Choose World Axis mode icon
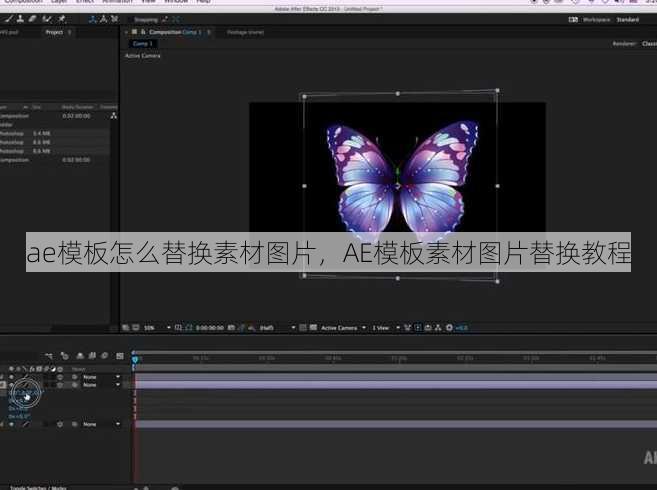The image size is (657, 490). [103, 19]
